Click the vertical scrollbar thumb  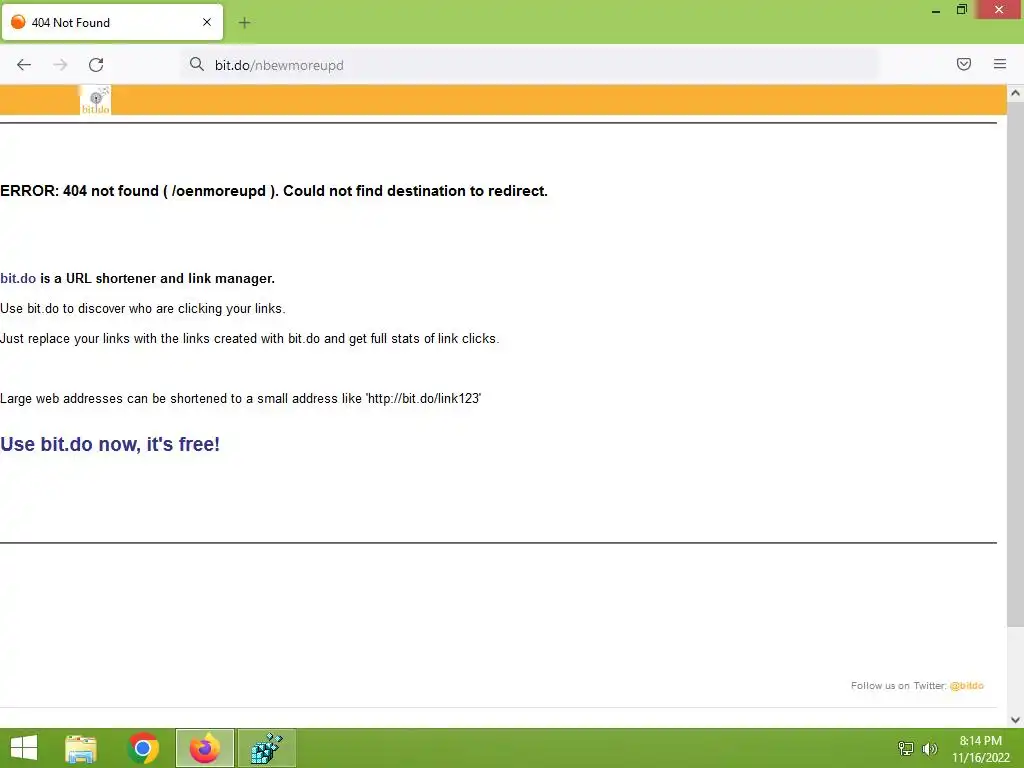(x=1015, y=364)
